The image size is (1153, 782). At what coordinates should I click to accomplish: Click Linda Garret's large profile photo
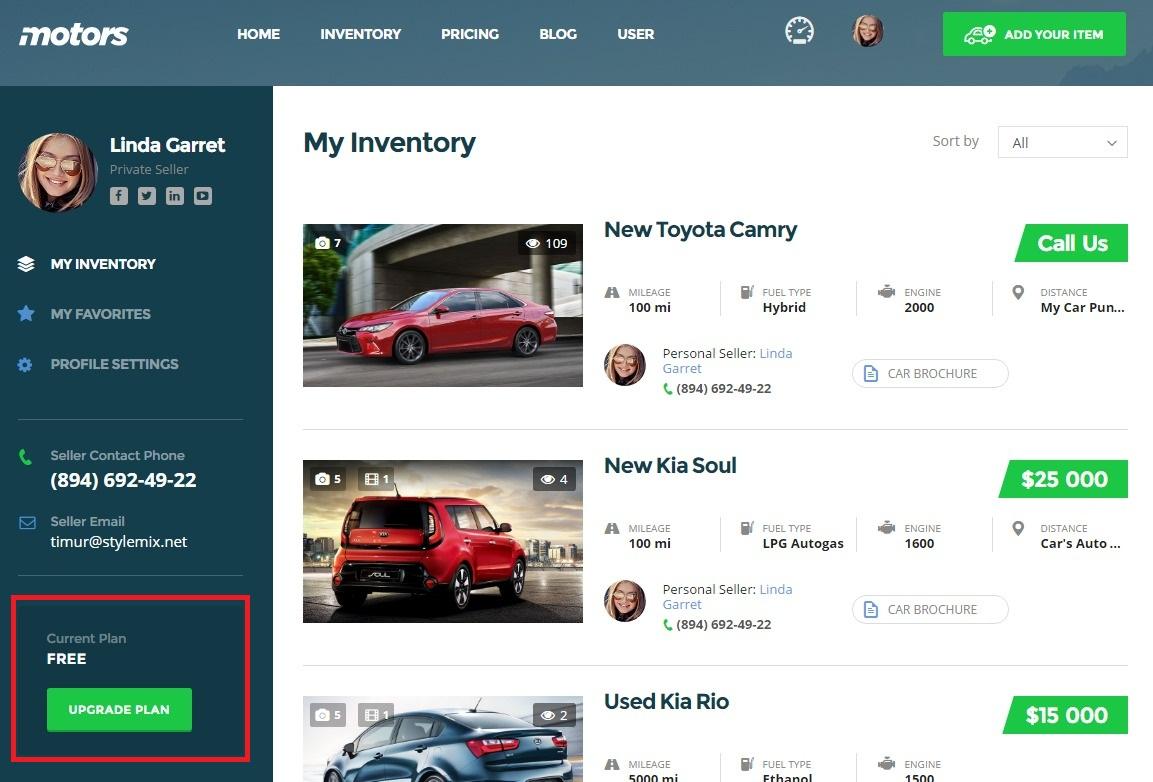58,172
